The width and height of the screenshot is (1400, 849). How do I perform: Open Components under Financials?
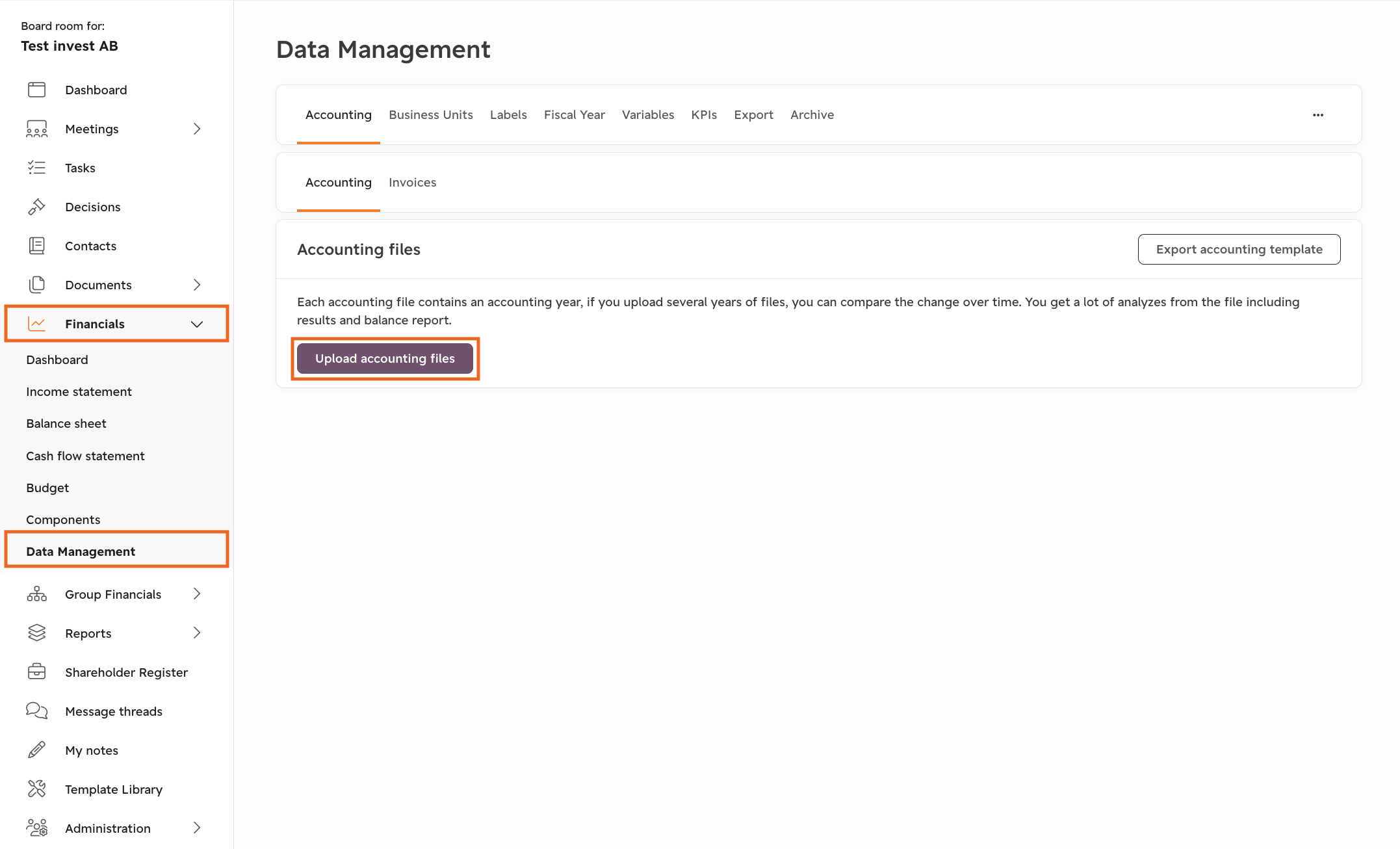tap(63, 520)
